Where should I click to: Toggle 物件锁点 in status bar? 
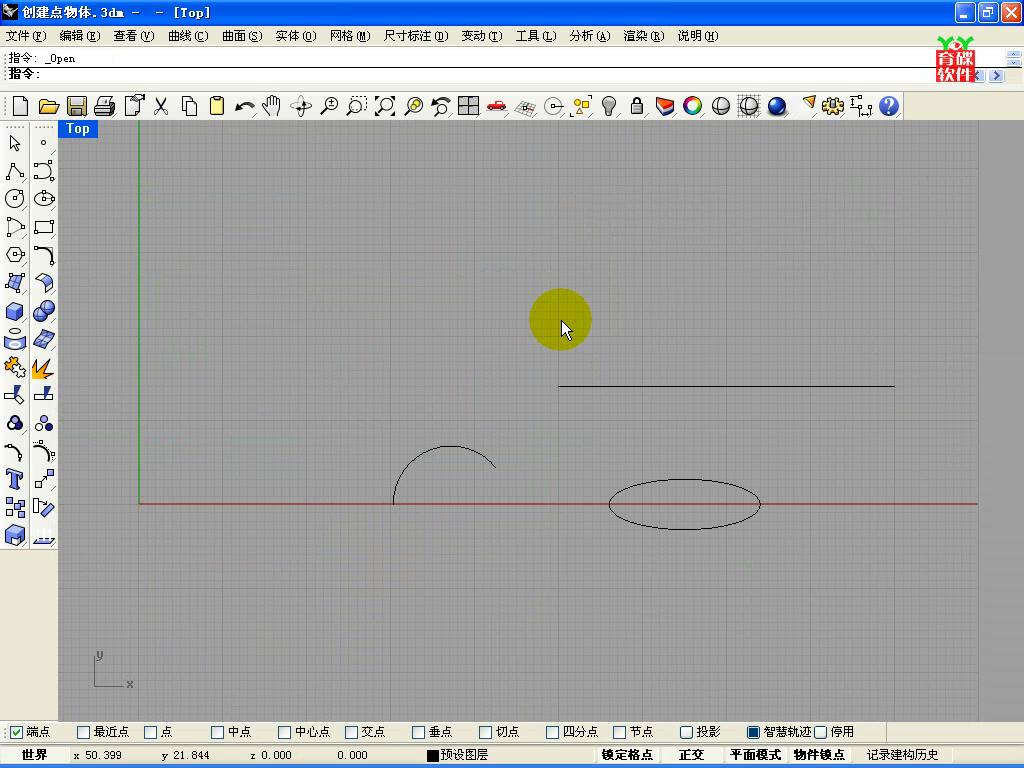click(x=819, y=755)
